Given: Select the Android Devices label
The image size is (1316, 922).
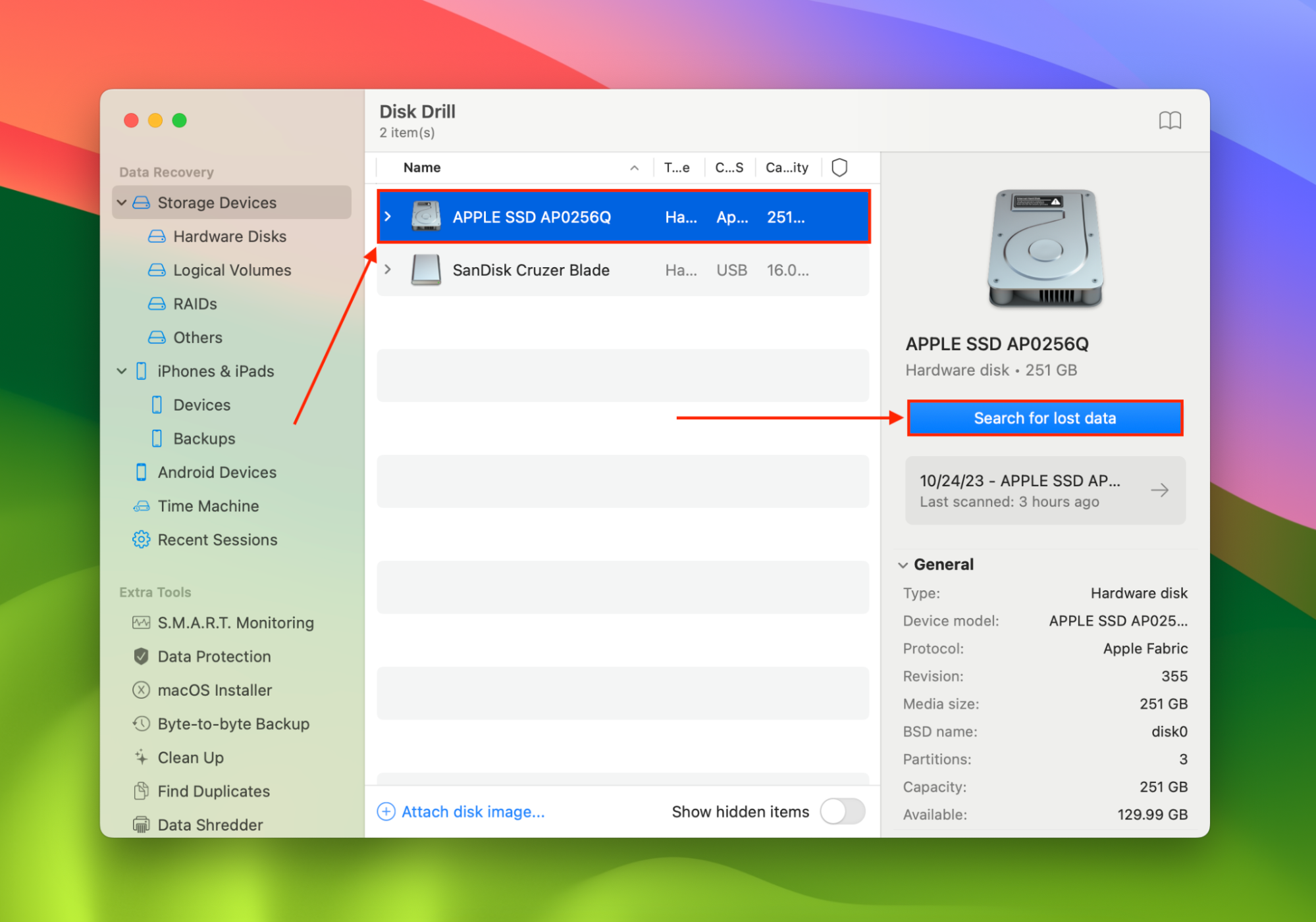Looking at the screenshot, I should click(x=217, y=472).
